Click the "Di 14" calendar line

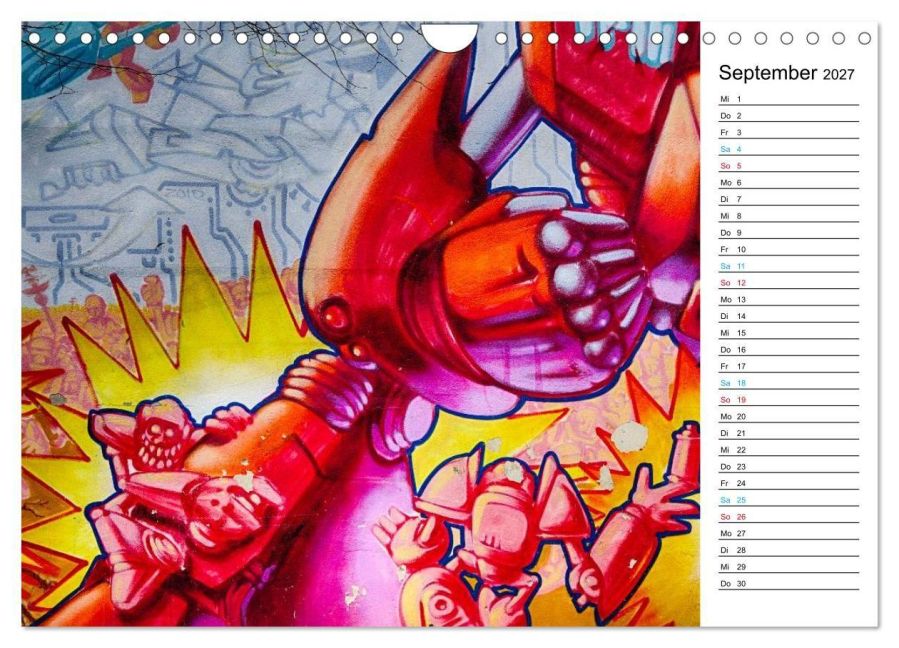[789, 315]
